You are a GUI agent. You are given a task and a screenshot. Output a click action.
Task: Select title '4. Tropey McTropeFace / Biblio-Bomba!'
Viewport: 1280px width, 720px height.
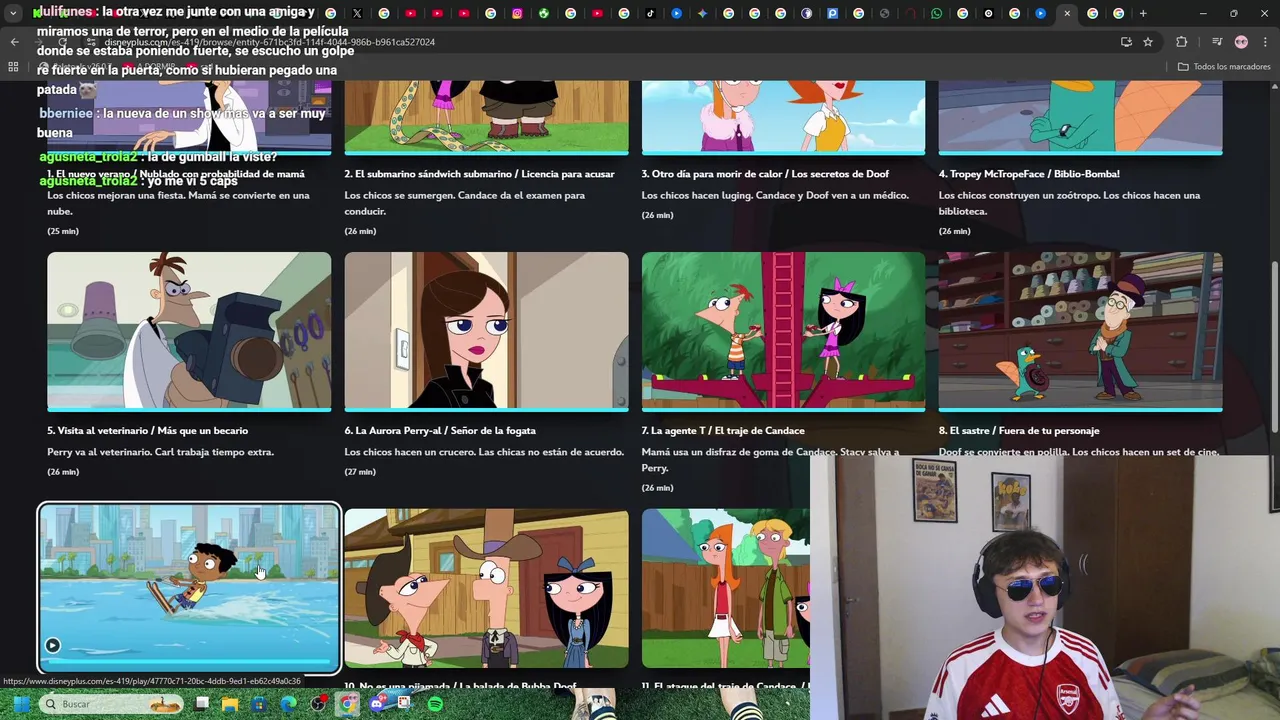pyautogui.click(x=1029, y=174)
